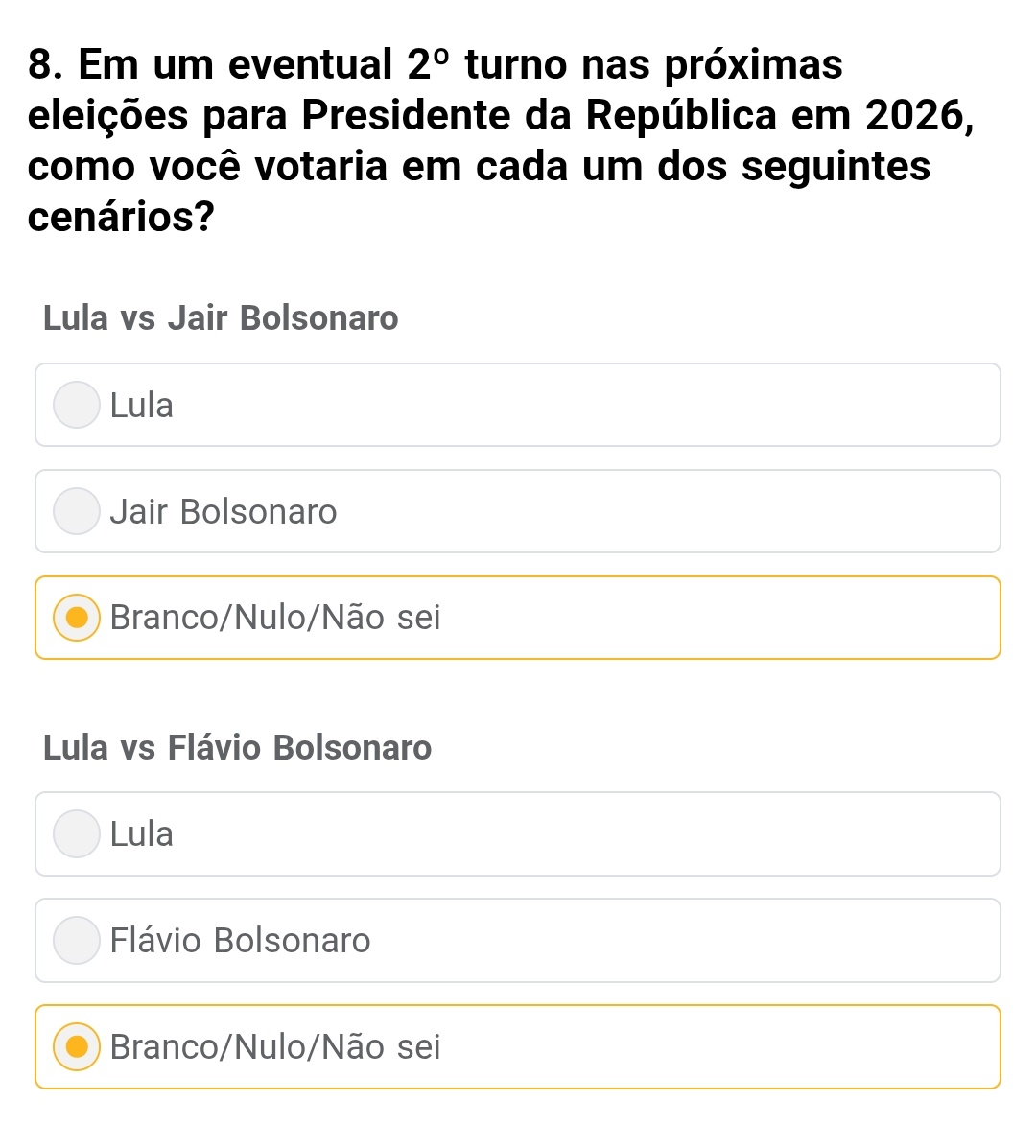Click the Lula label text in second scenario
The width and height of the screenshot is (1036, 1148).
coord(142,834)
